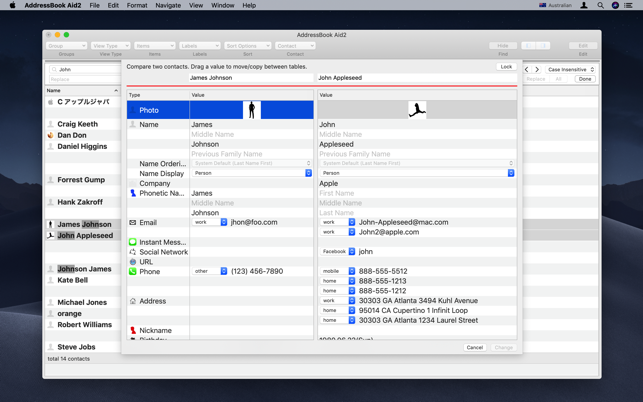This screenshot has width=643, height=402.
Task: Click the Nickname red icon
Action: [133, 330]
